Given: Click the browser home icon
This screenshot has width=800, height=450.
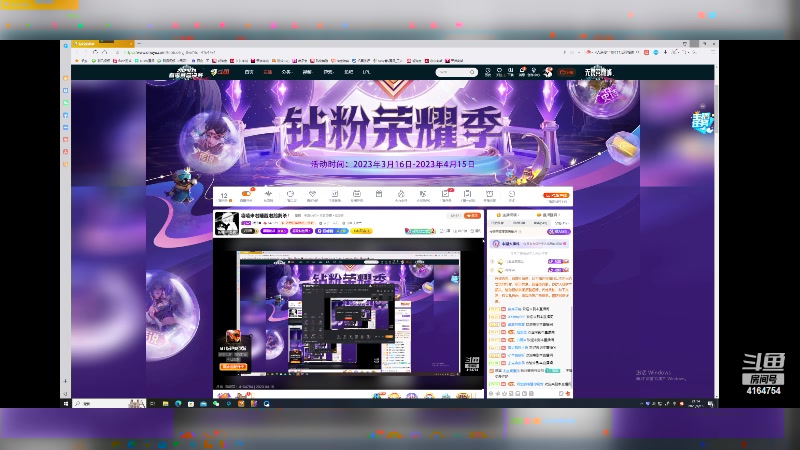Looking at the screenshot, I should 105,52.
